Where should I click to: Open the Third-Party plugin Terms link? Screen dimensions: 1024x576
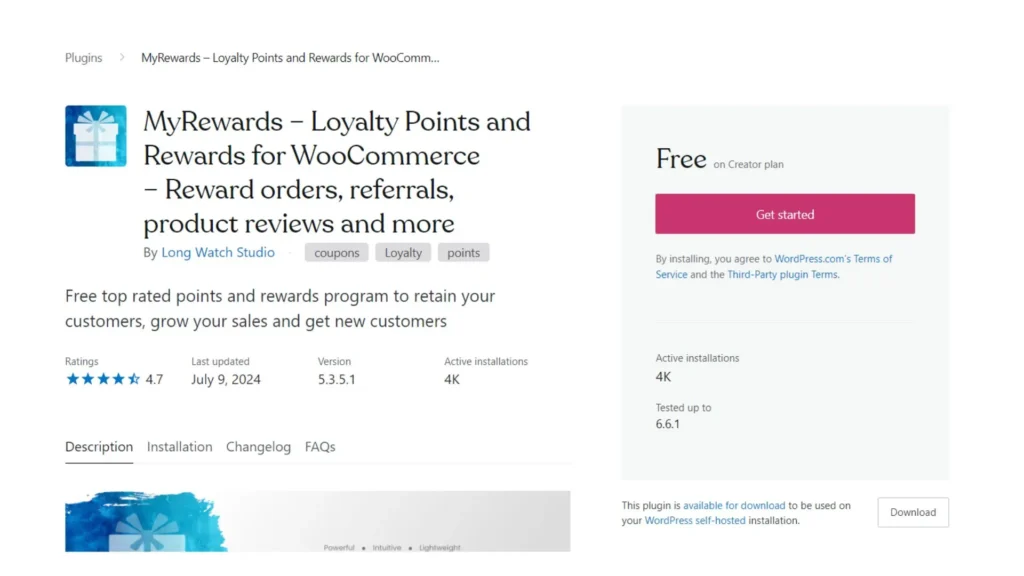[783, 274]
